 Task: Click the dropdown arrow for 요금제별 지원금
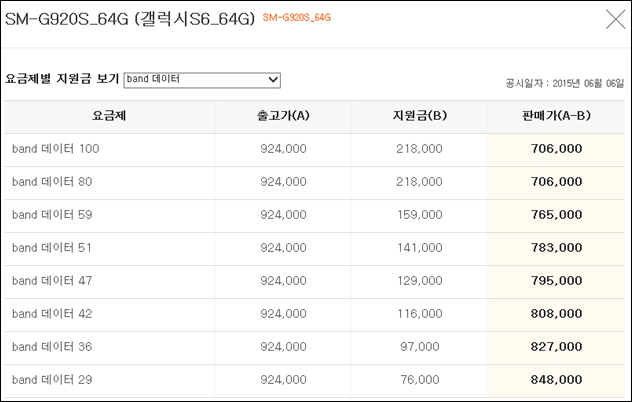[273, 80]
